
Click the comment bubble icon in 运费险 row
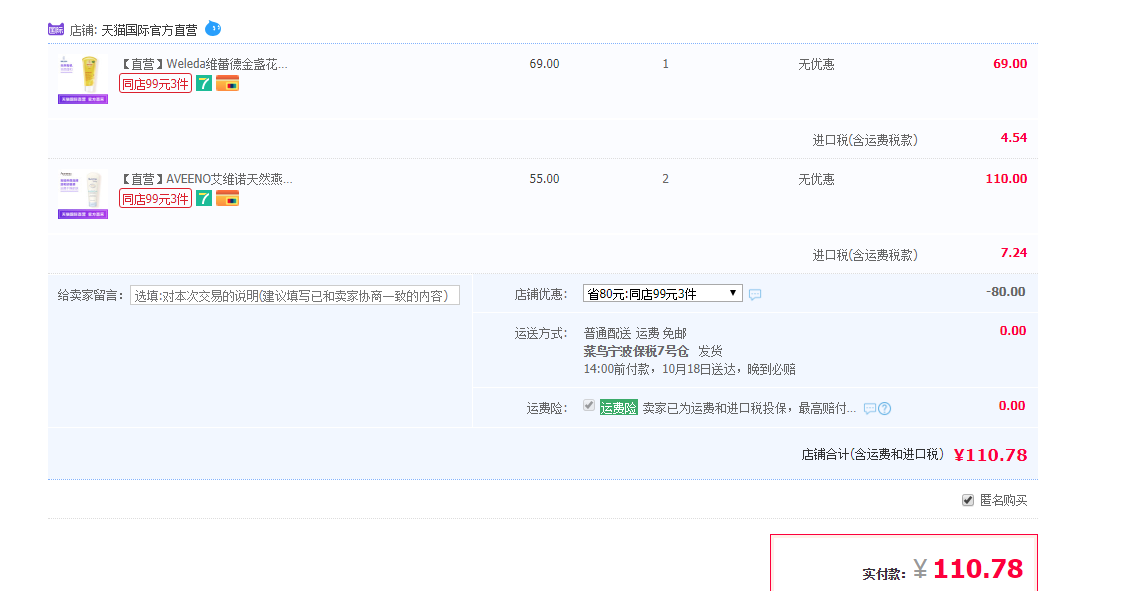click(x=869, y=408)
